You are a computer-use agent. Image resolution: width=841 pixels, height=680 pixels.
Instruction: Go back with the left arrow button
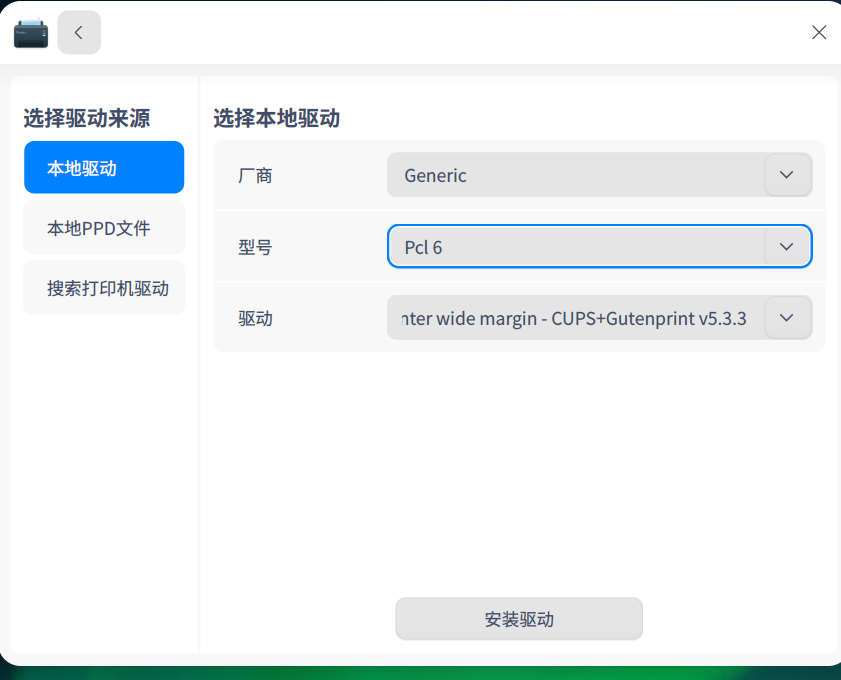79,33
